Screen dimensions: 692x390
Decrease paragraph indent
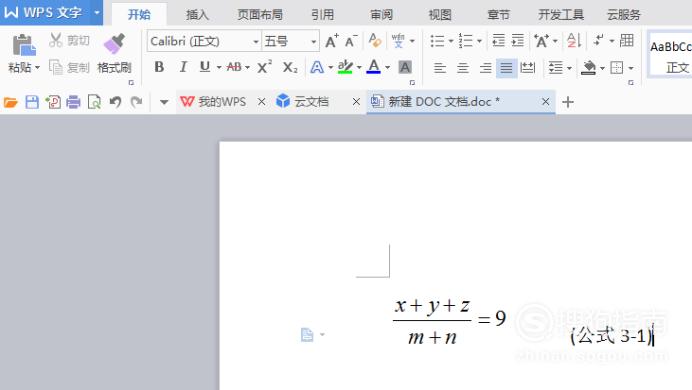[x=498, y=41]
